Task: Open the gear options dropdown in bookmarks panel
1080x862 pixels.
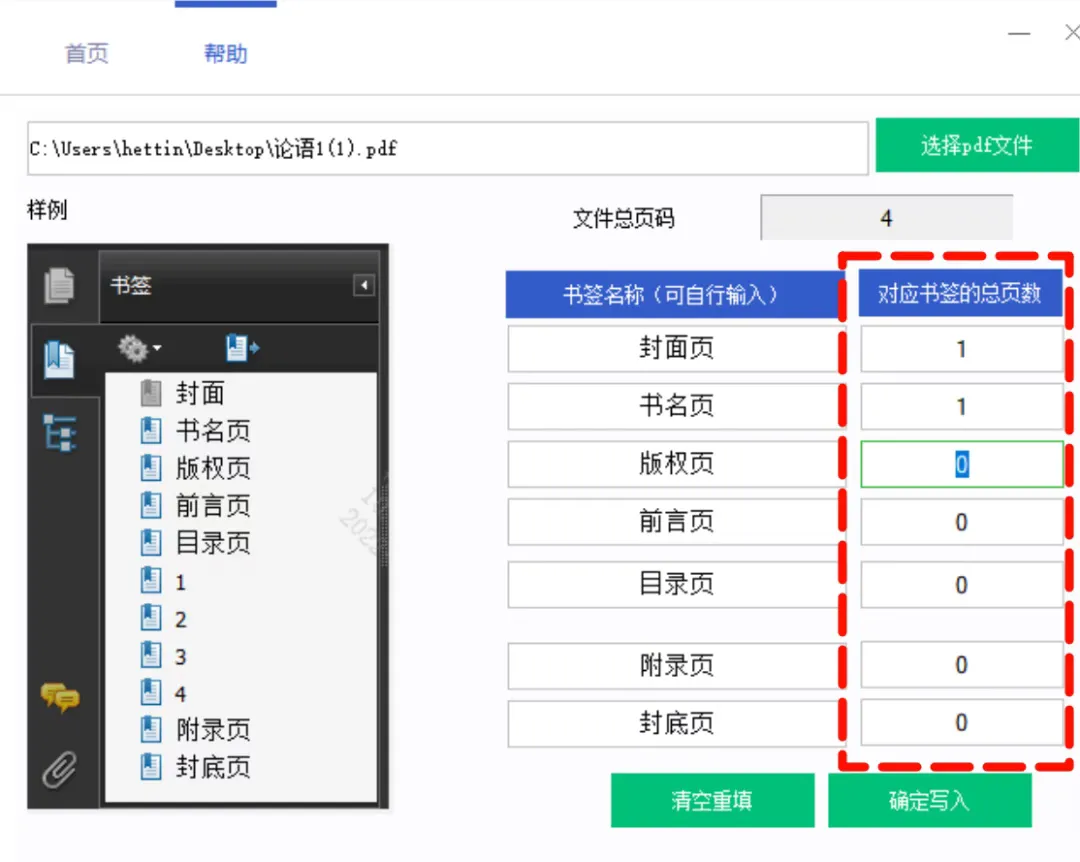Action: [139, 348]
